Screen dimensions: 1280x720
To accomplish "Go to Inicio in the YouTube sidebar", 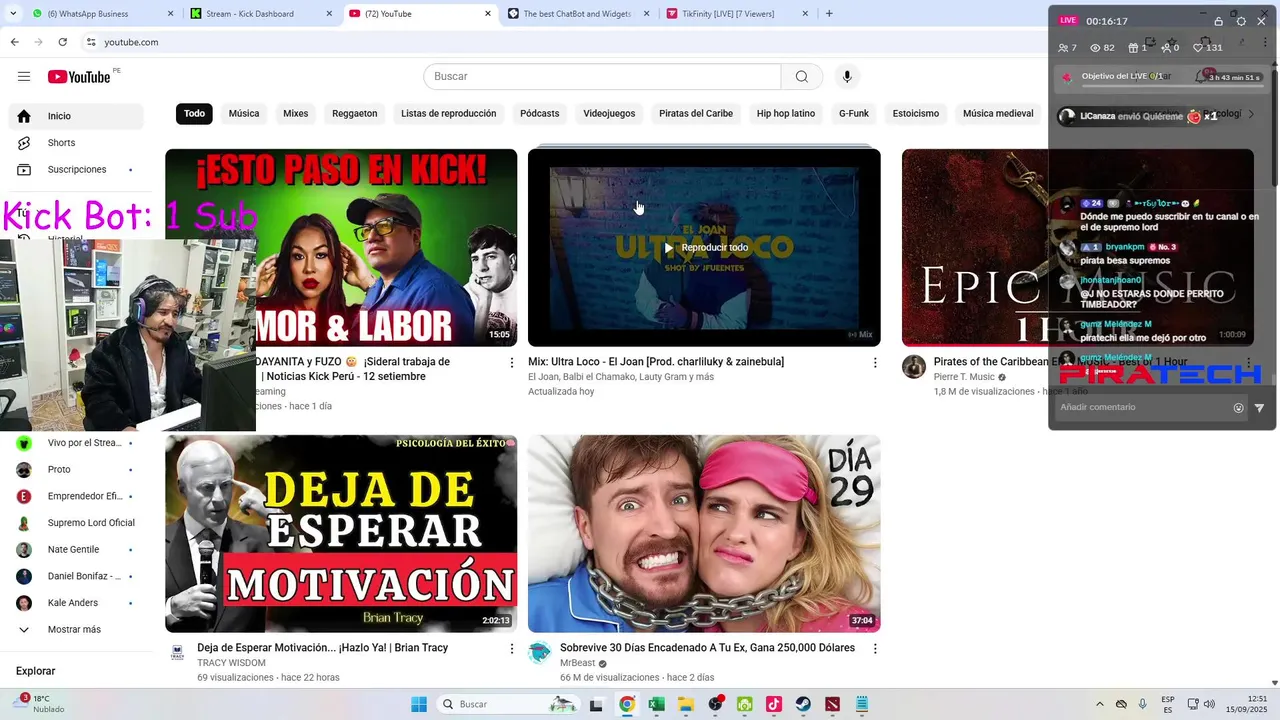I will [76, 116].
